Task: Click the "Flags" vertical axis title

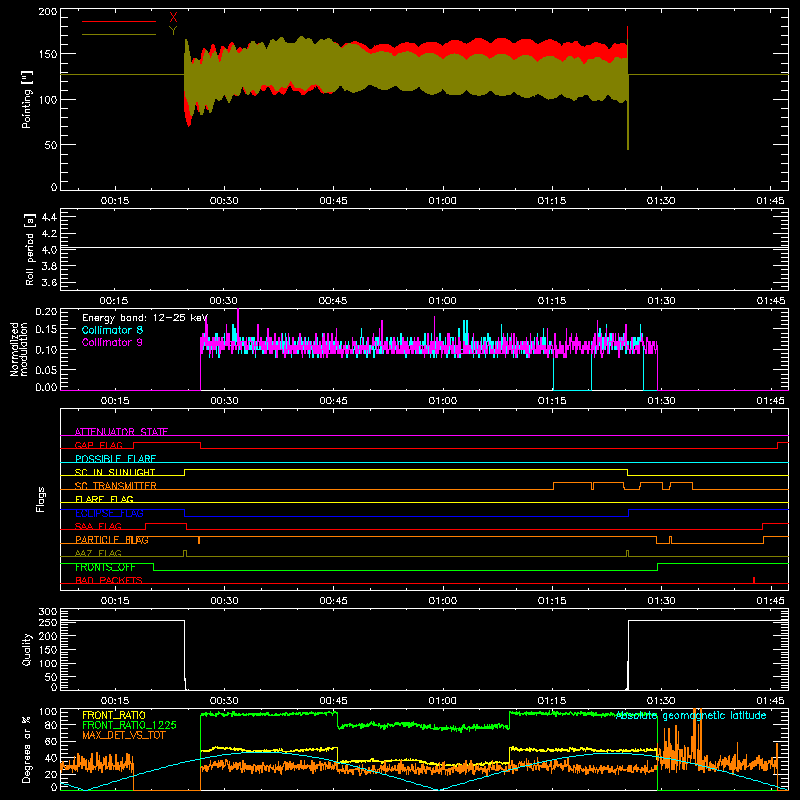Action: pos(41,499)
